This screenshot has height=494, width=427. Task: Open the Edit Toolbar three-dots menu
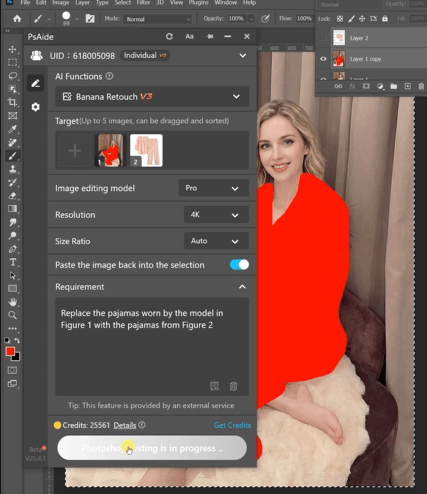click(x=13, y=328)
